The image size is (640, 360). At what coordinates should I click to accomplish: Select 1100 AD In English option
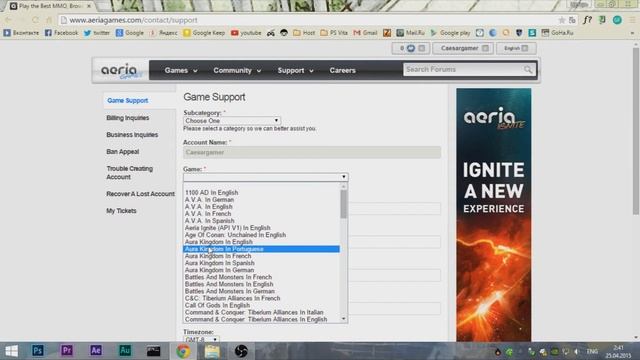(x=261, y=193)
